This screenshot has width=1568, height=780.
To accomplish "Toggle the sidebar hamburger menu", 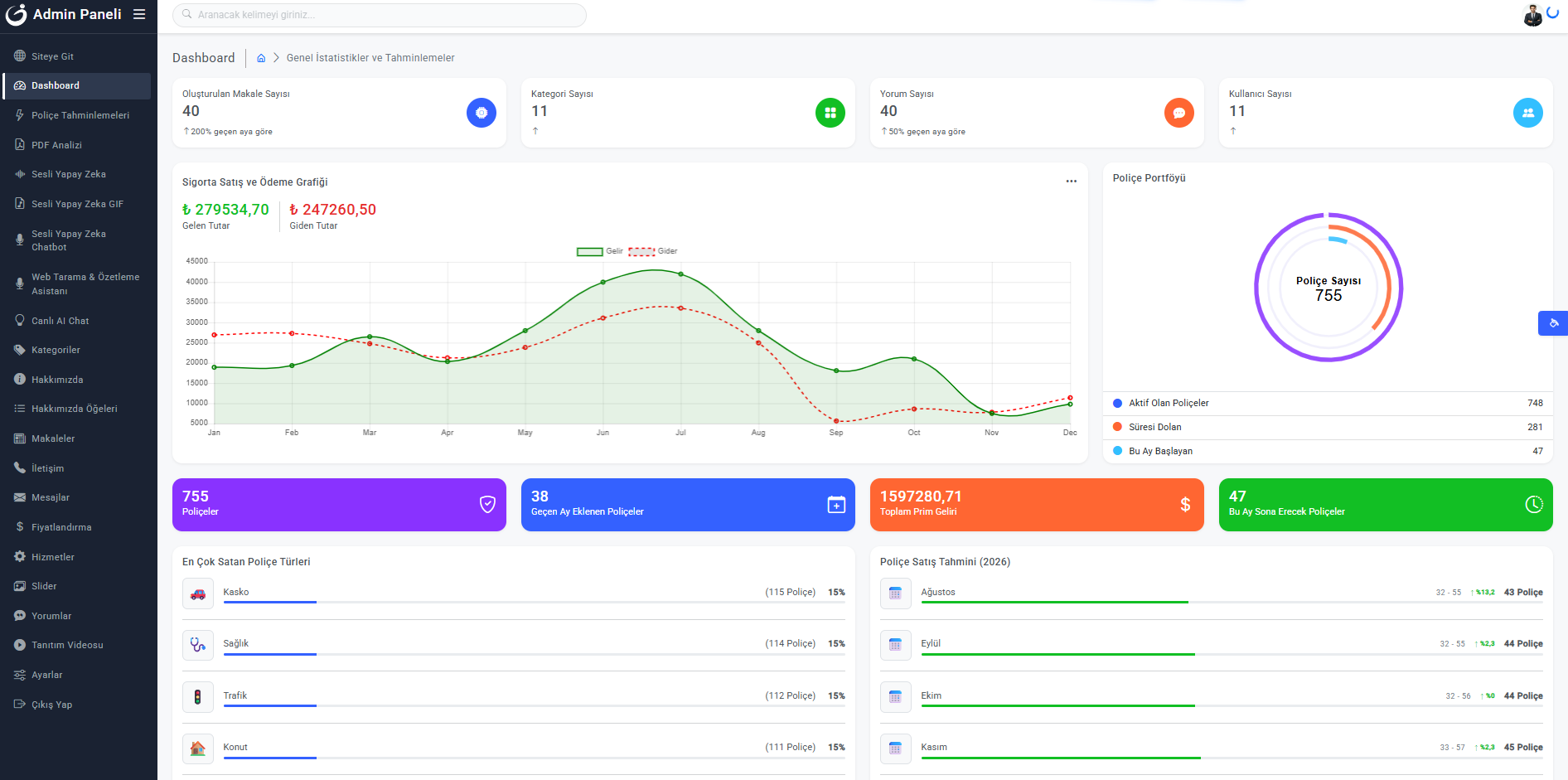I will coord(139,14).
